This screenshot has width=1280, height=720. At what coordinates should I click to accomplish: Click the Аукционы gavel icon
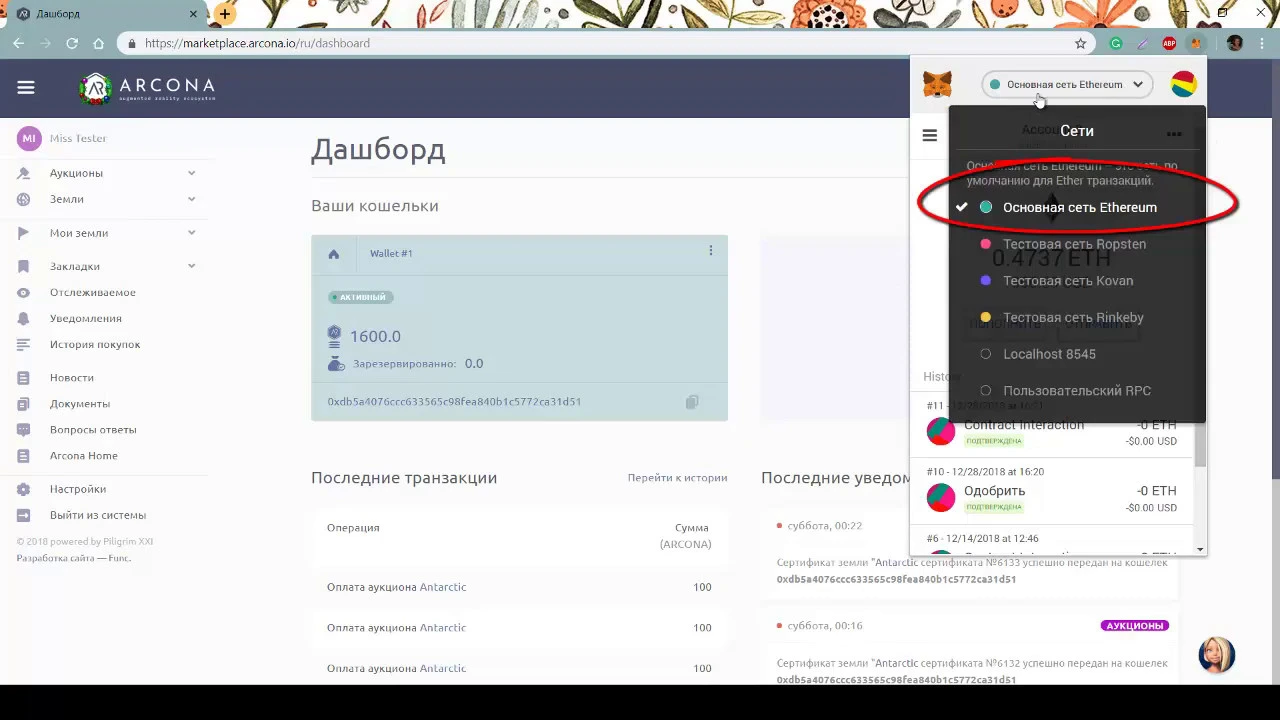tap(24, 173)
